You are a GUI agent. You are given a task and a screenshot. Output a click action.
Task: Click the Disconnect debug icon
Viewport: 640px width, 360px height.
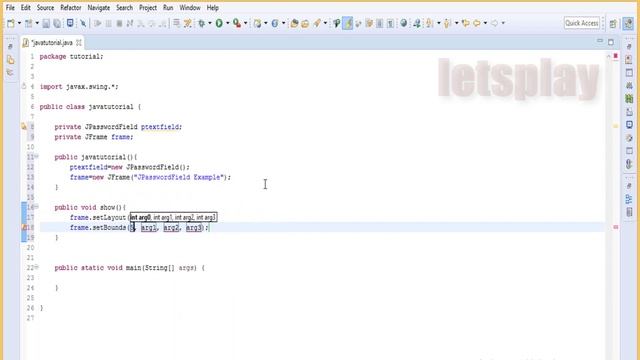[x=130, y=24]
